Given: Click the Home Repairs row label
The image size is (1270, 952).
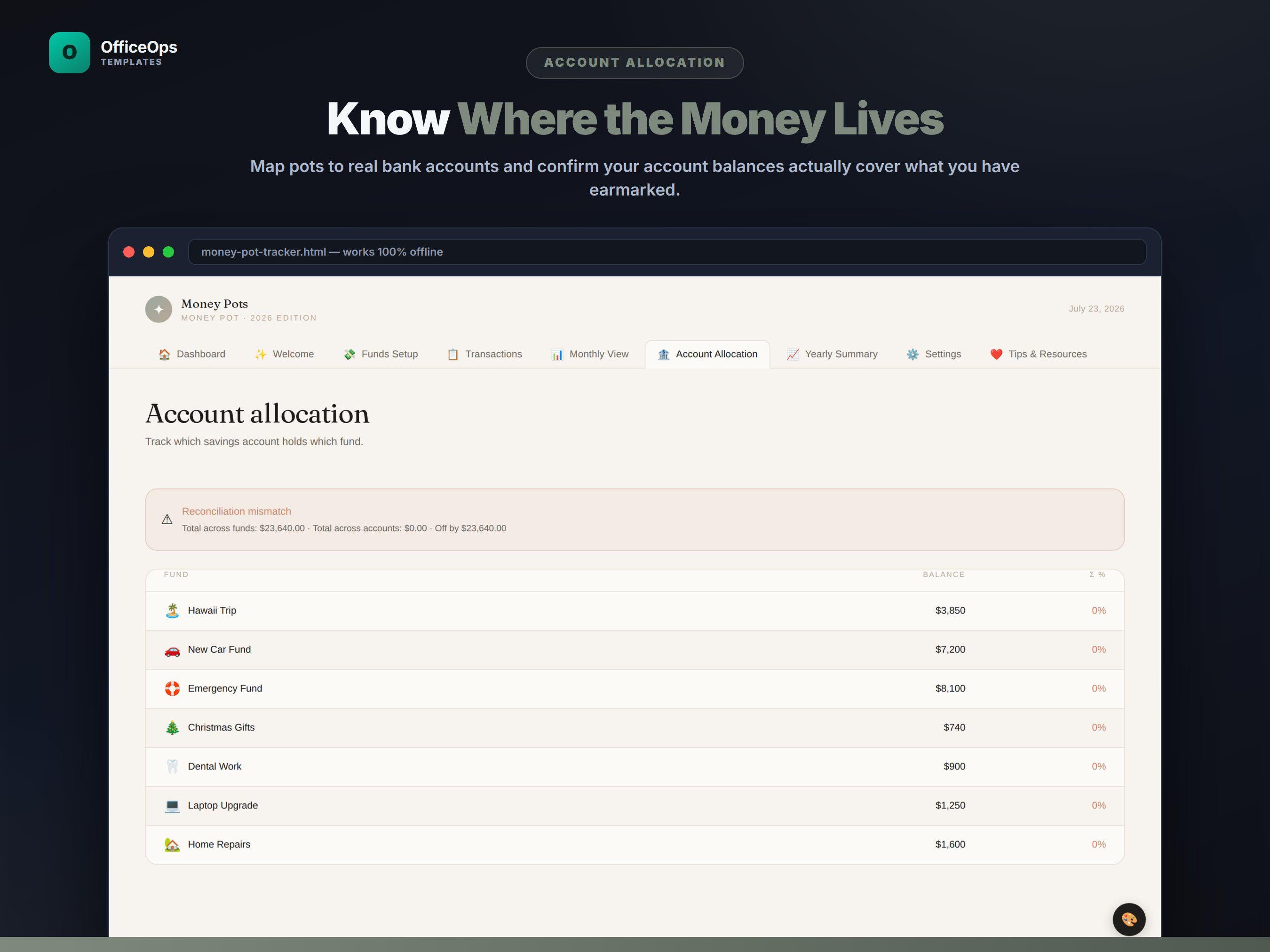Looking at the screenshot, I should pyautogui.click(x=219, y=845).
